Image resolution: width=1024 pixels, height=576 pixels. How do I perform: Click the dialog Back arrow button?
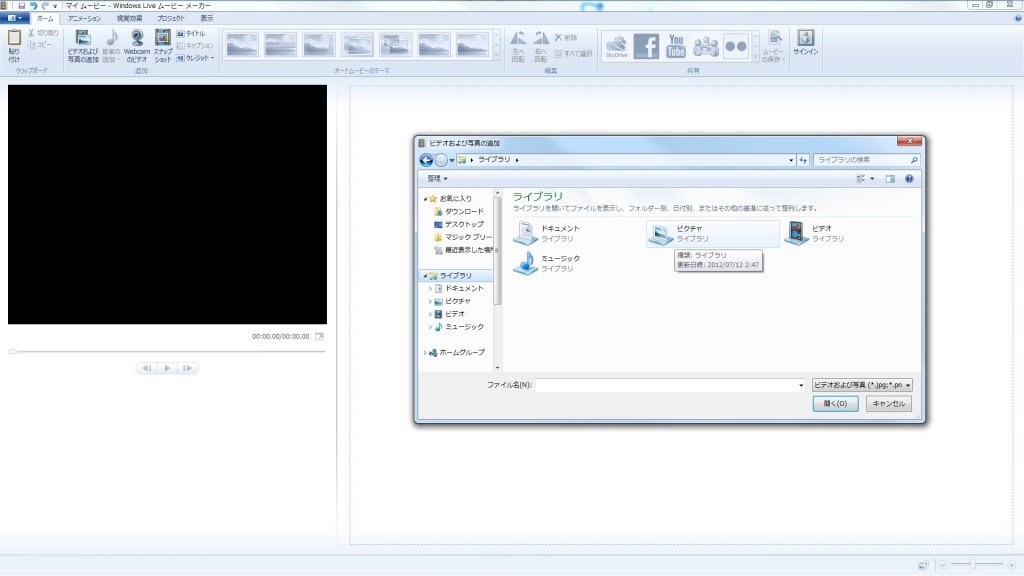pos(426,160)
